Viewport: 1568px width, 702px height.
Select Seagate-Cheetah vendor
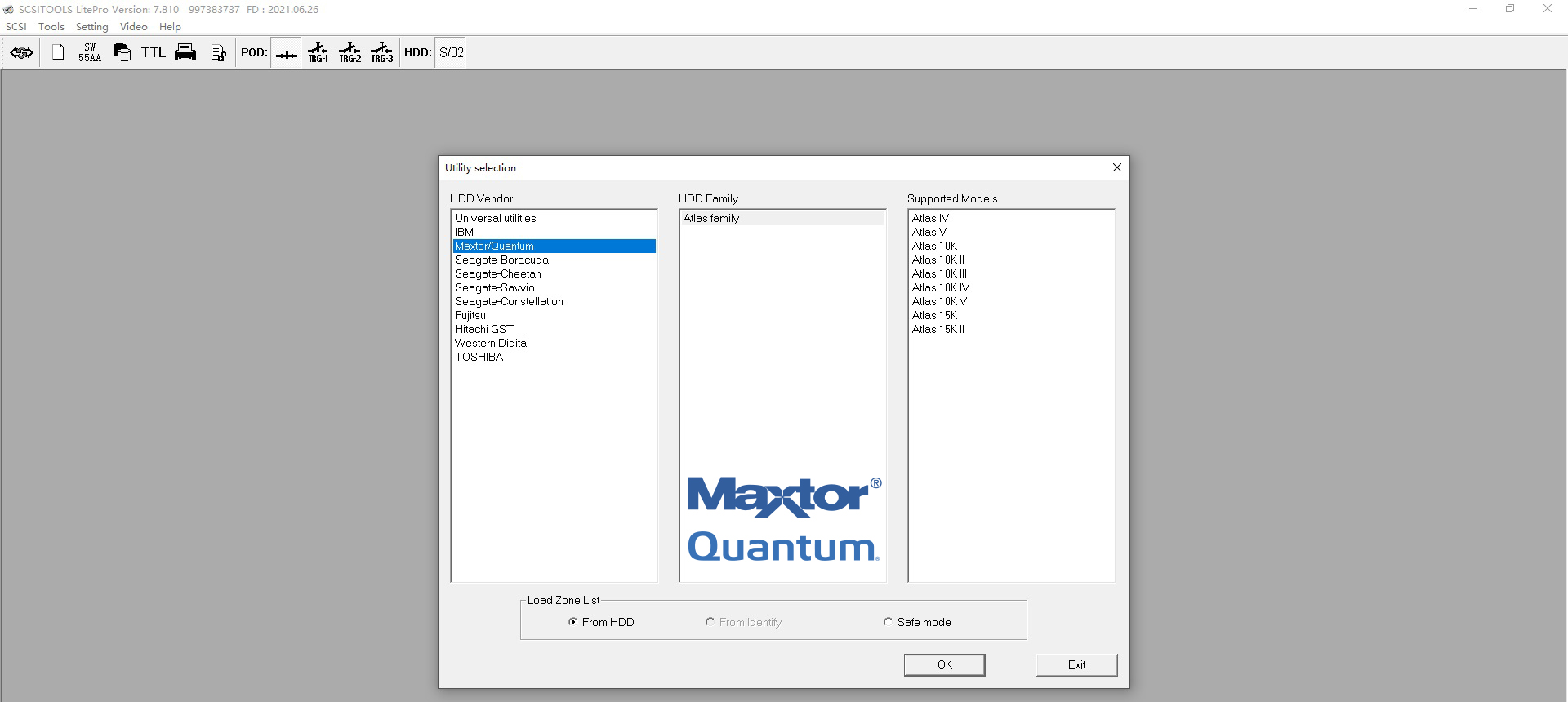554,273
